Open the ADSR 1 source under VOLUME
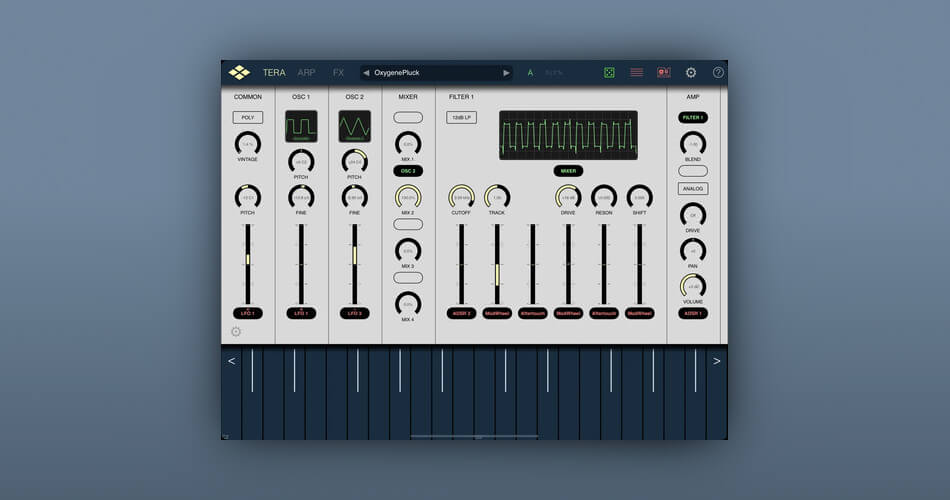Image resolution: width=950 pixels, height=500 pixels. click(x=693, y=313)
